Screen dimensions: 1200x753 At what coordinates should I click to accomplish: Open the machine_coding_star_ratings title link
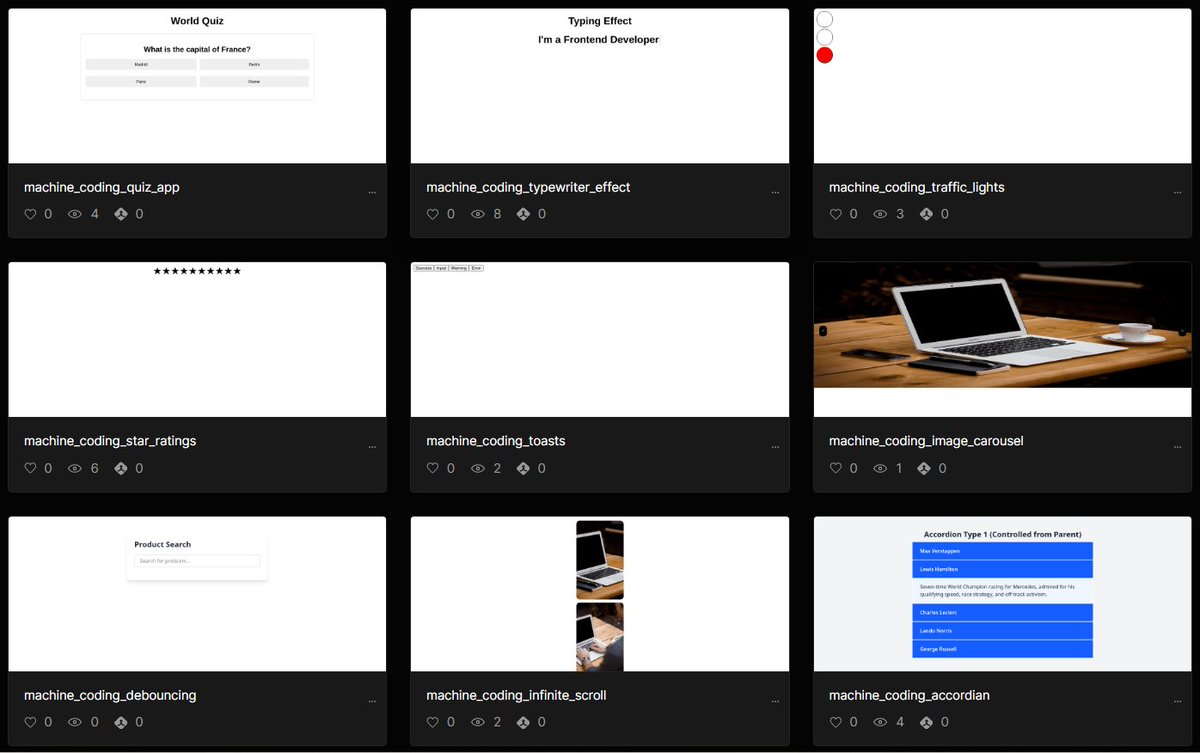[x=110, y=441]
